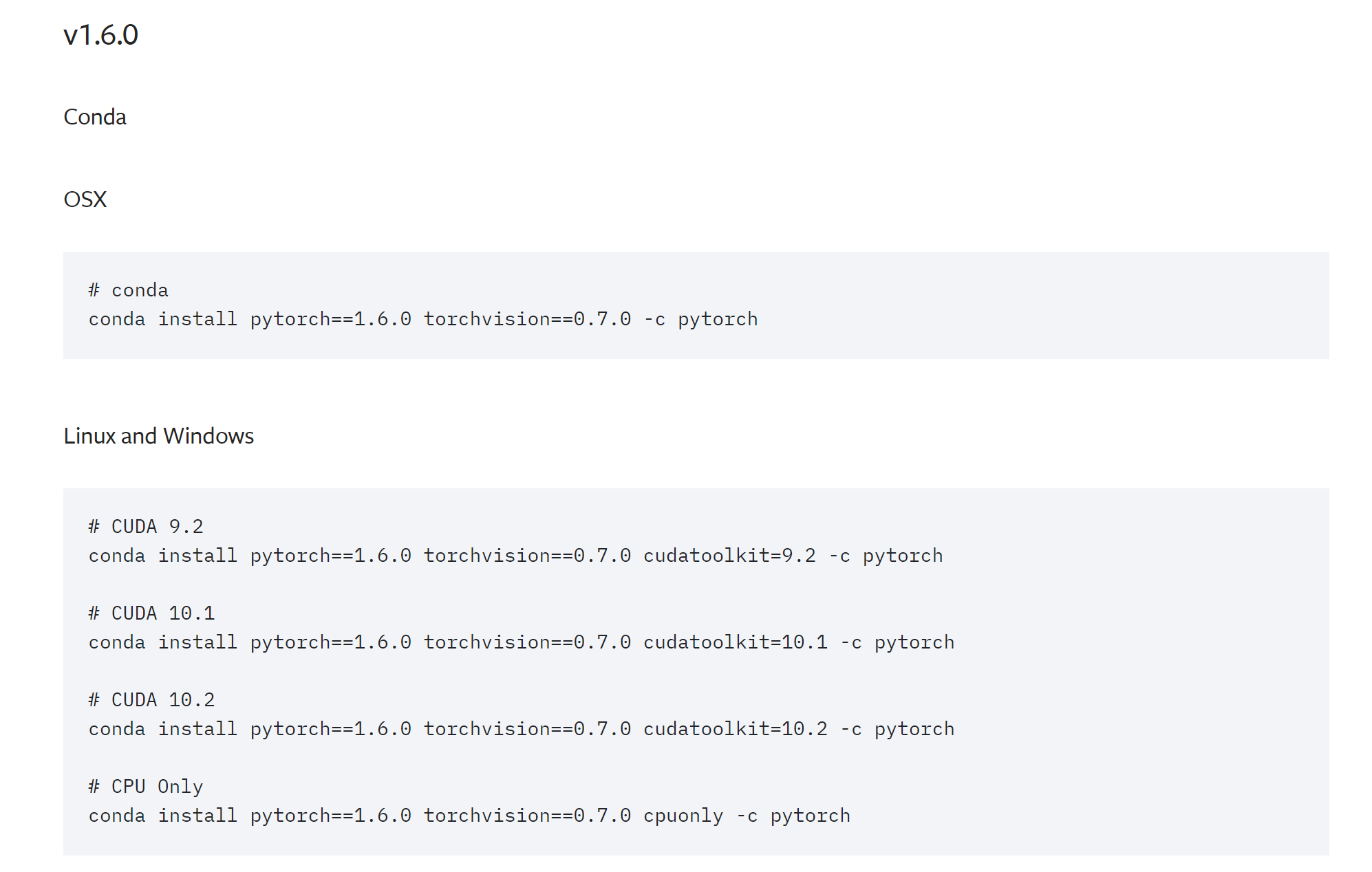Click the v1.6.0 version heading
This screenshot has width=1372, height=872.
[100, 35]
